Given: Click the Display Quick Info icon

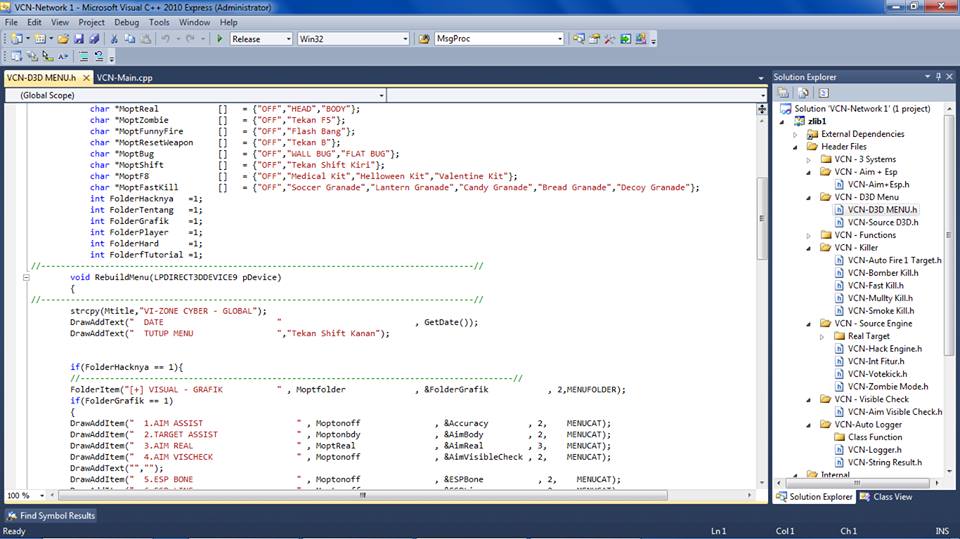Looking at the screenshot, I should point(48,56).
